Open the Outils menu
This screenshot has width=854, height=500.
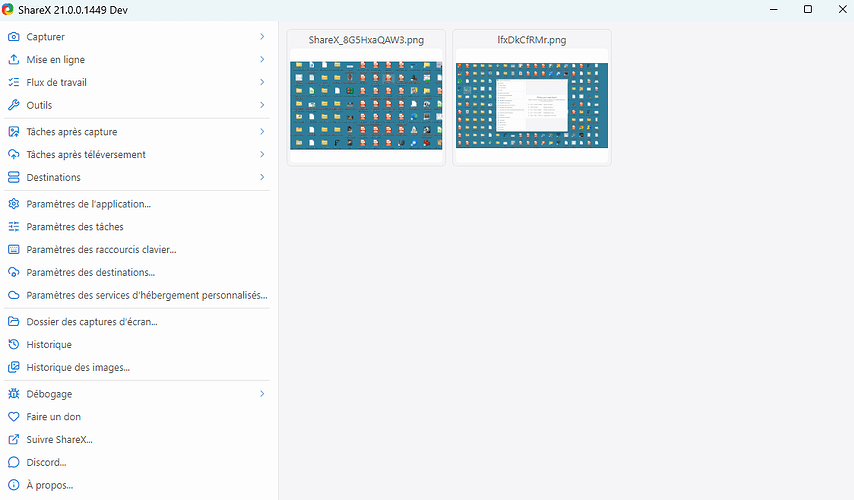click(x=137, y=105)
